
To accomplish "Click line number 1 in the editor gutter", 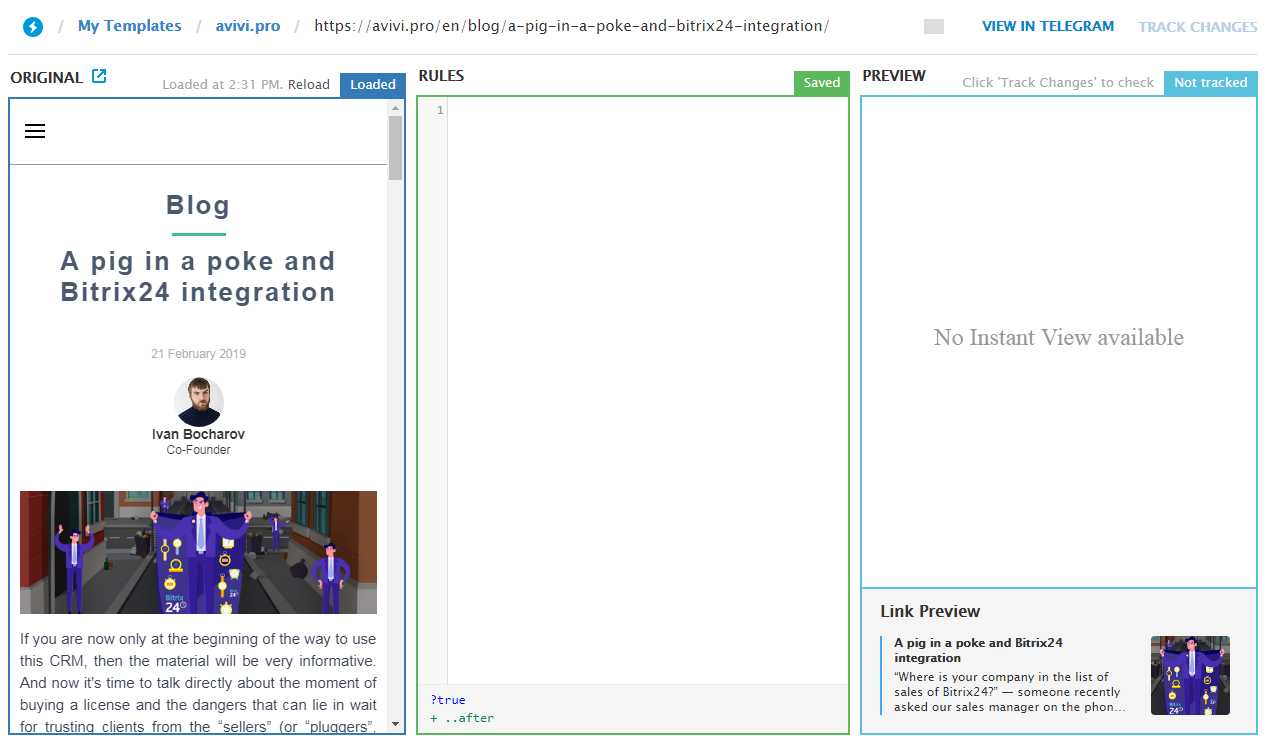I will (x=440, y=110).
